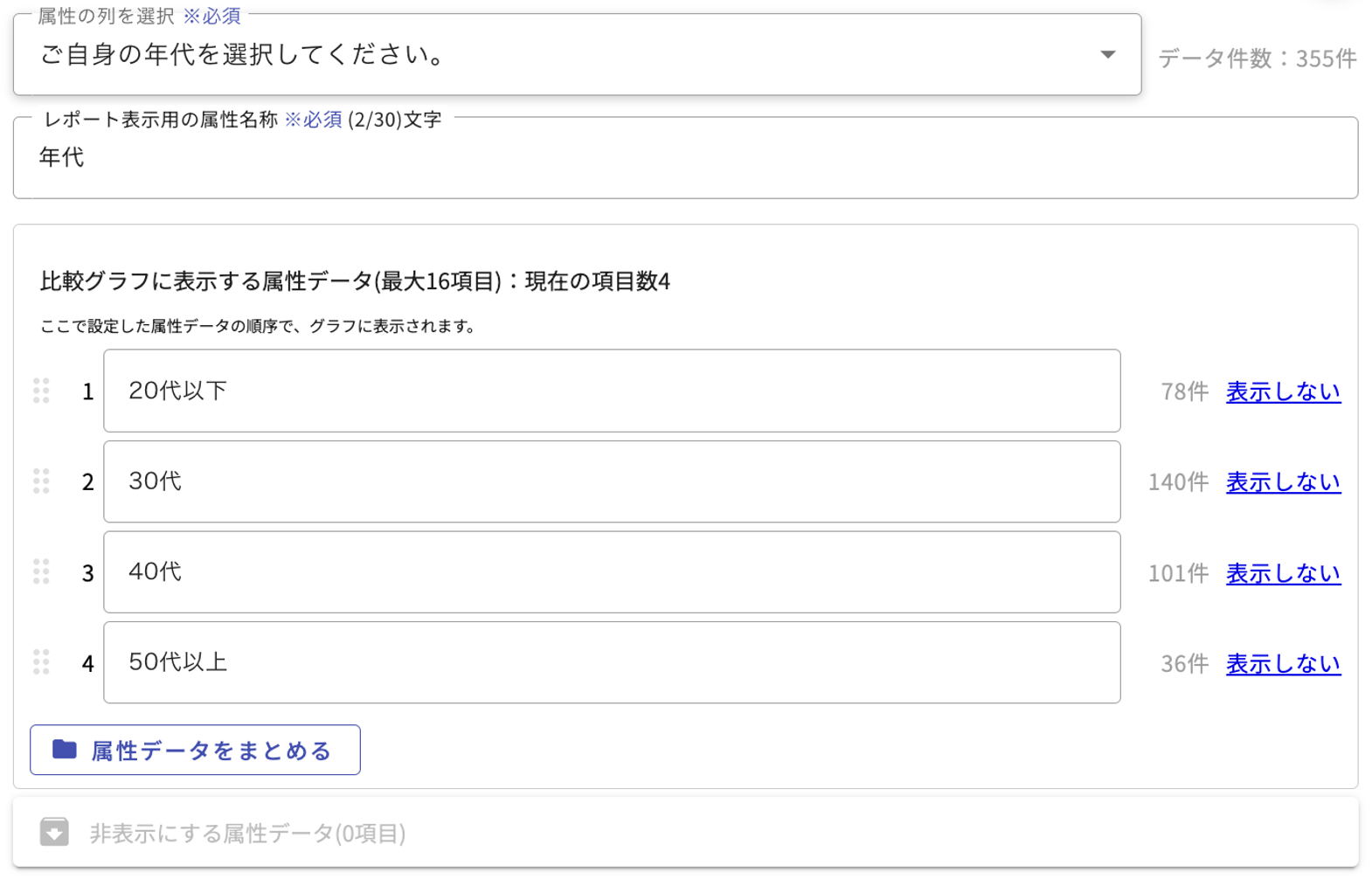Open the ご自身の年代を選択してください combo box

coord(559,55)
